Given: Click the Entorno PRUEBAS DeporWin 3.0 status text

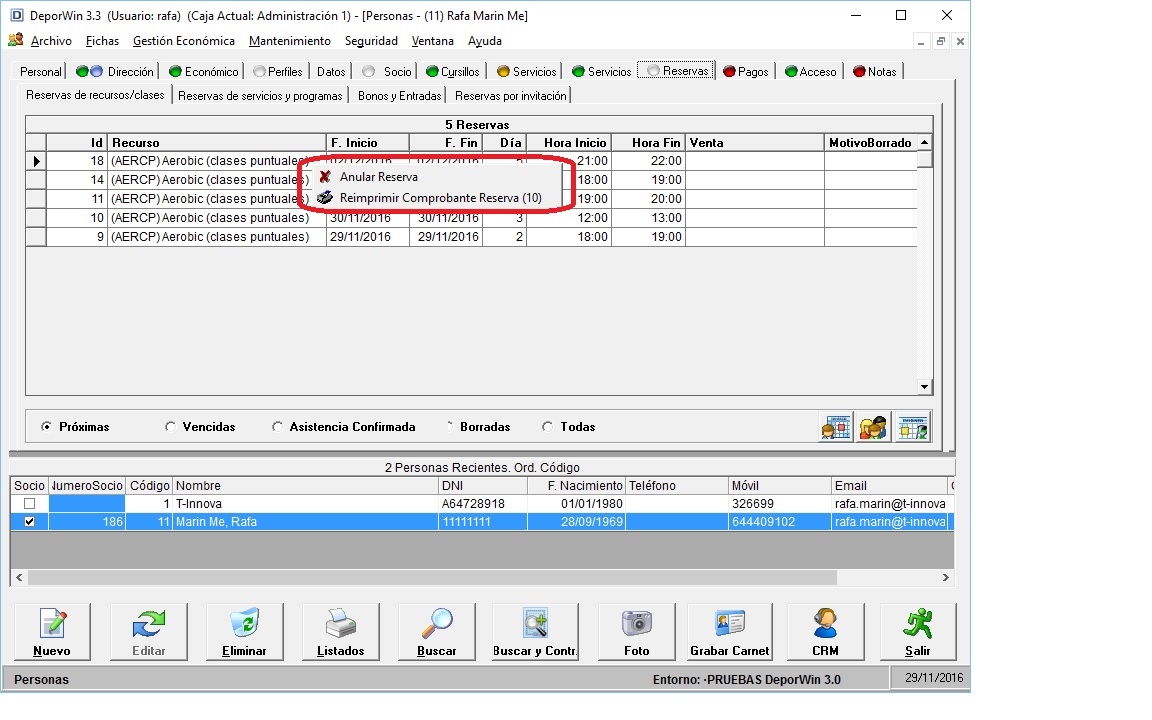Looking at the screenshot, I should (746, 680).
